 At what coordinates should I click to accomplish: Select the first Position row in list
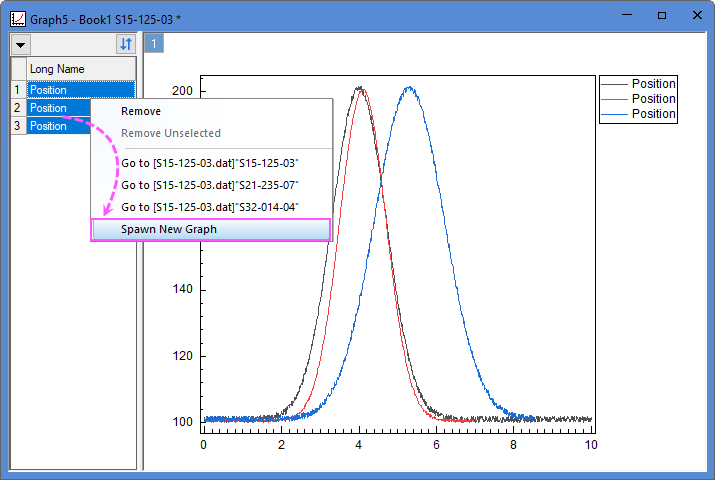[x=81, y=90]
